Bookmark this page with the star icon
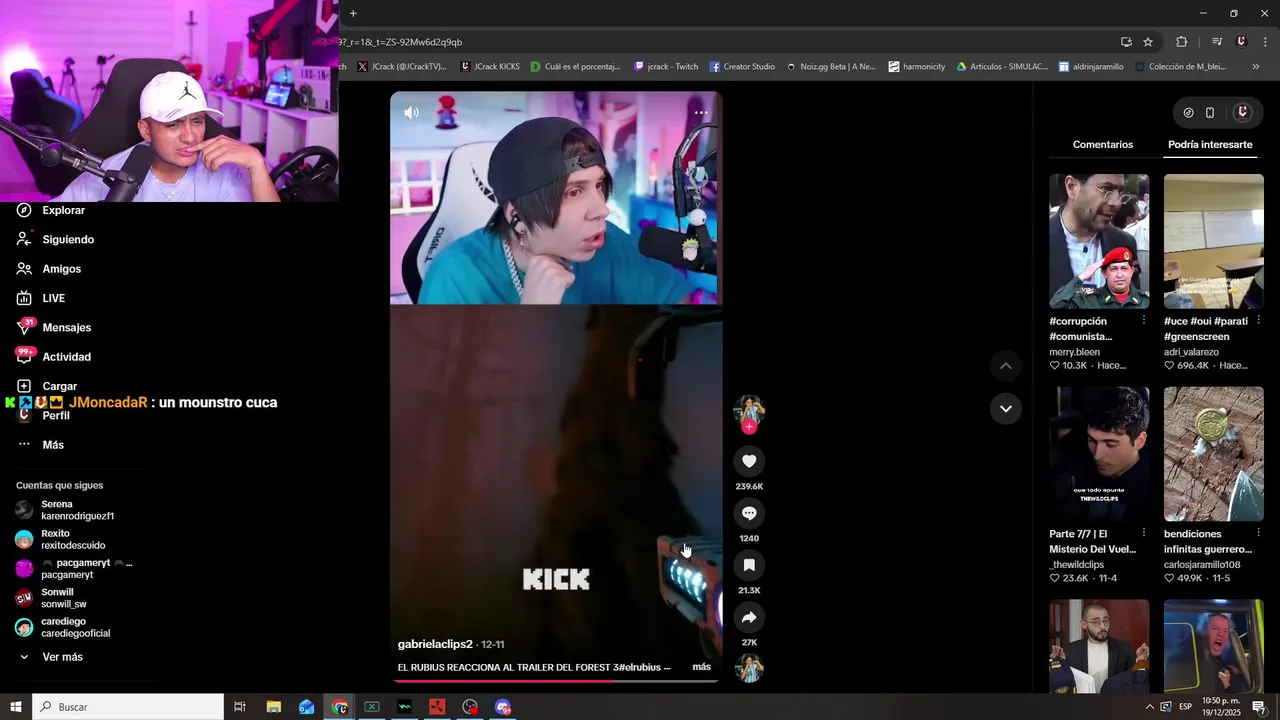Viewport: 1280px width, 720px height. point(1148,42)
